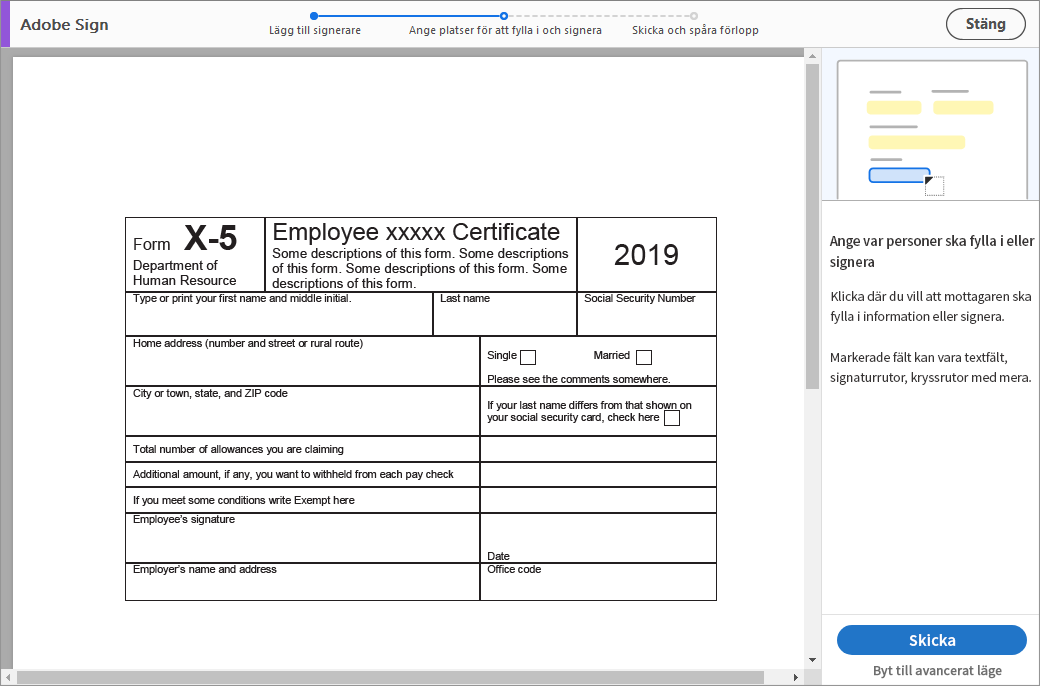Click the Adobe Sign title
Image resolution: width=1040 pixels, height=686 pixels.
tap(64, 25)
